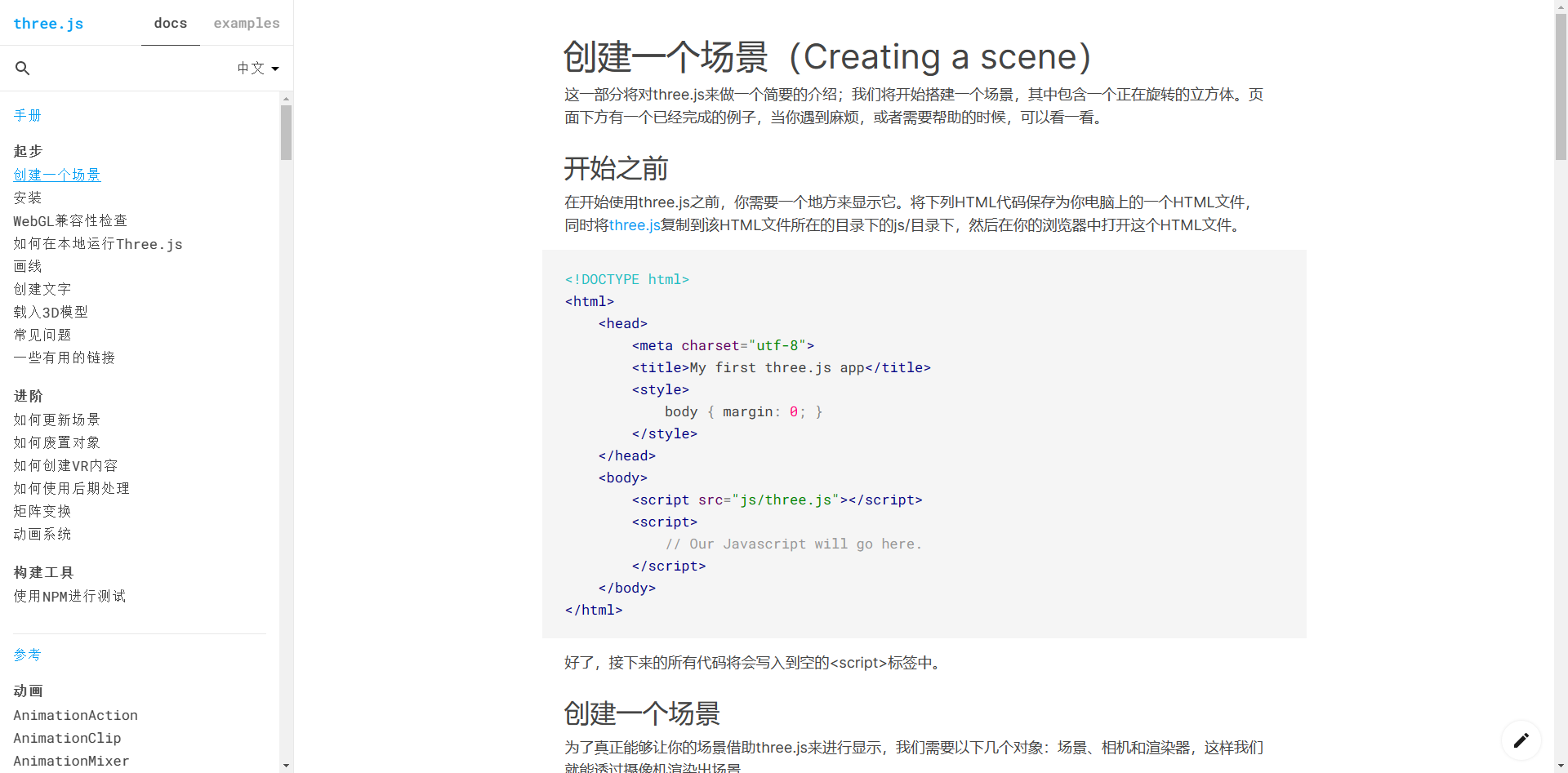Viewport: 1568px width, 773px height.
Task: Click the <!DOCTYPE html> code line
Action: 627,279
